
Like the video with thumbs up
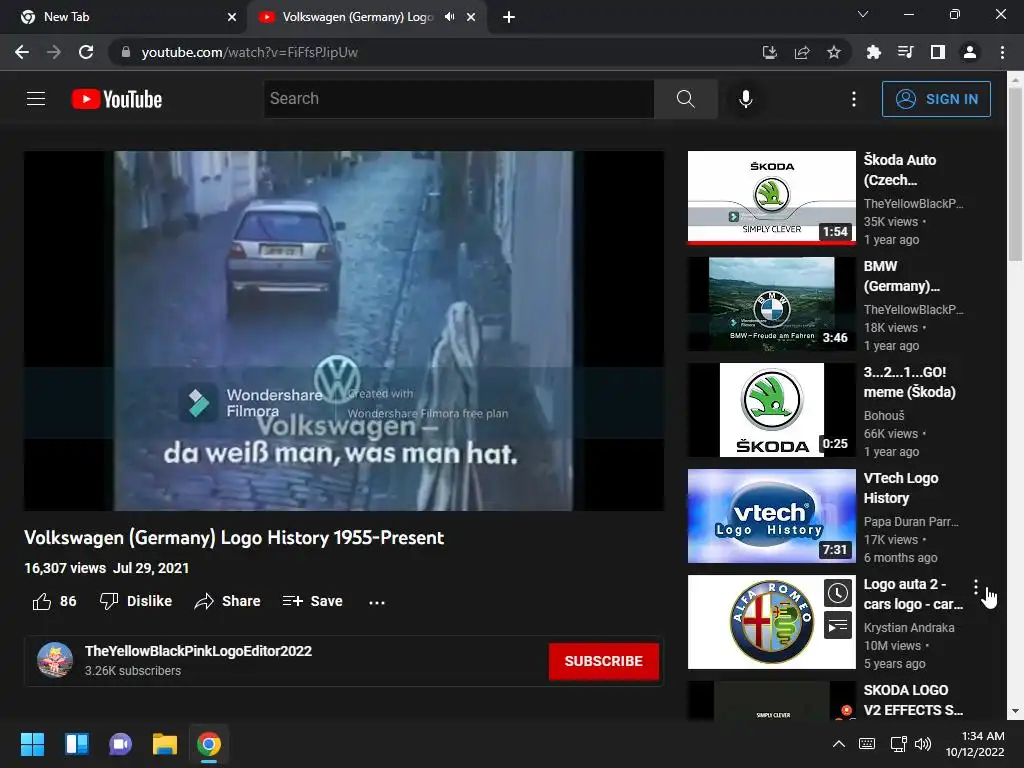tap(54, 601)
